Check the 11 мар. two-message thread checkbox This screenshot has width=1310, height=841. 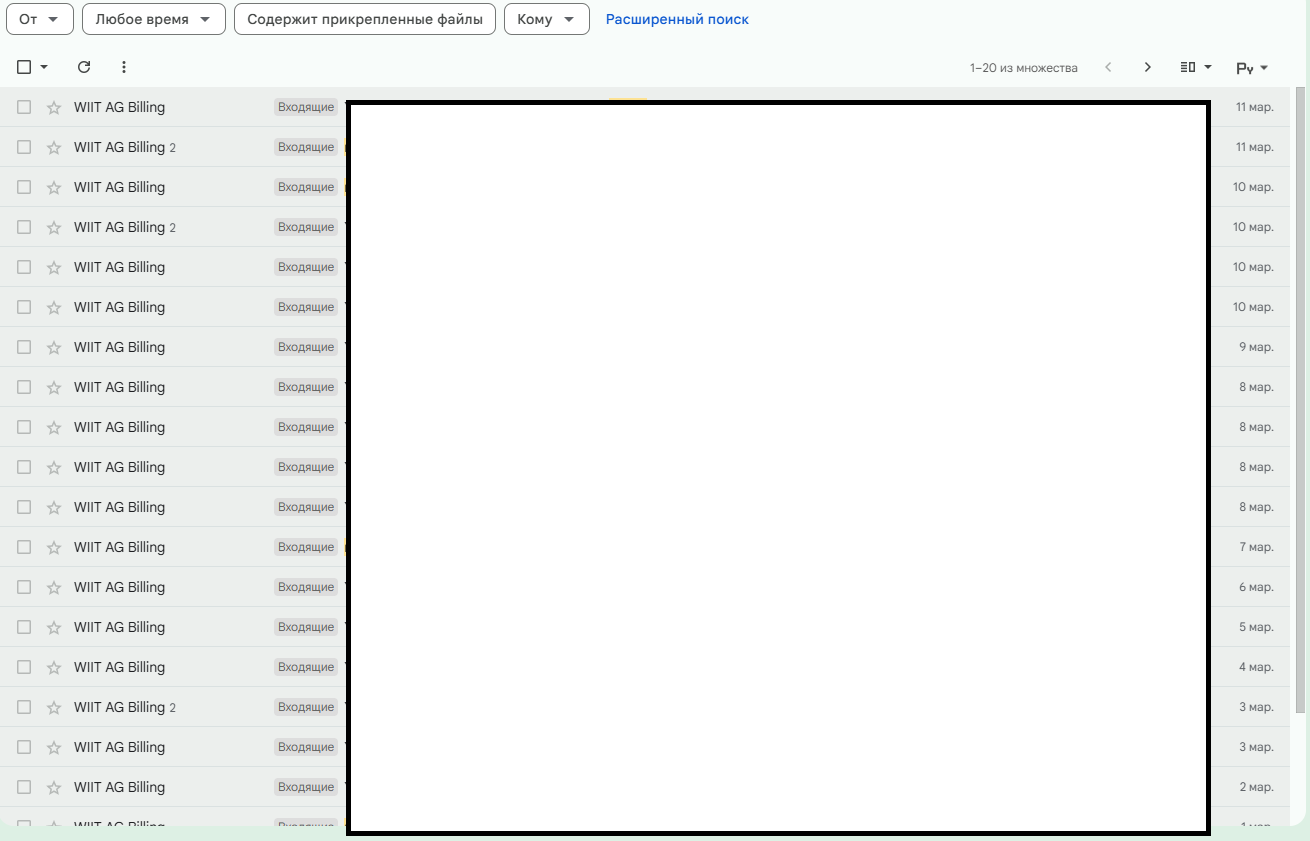24,147
